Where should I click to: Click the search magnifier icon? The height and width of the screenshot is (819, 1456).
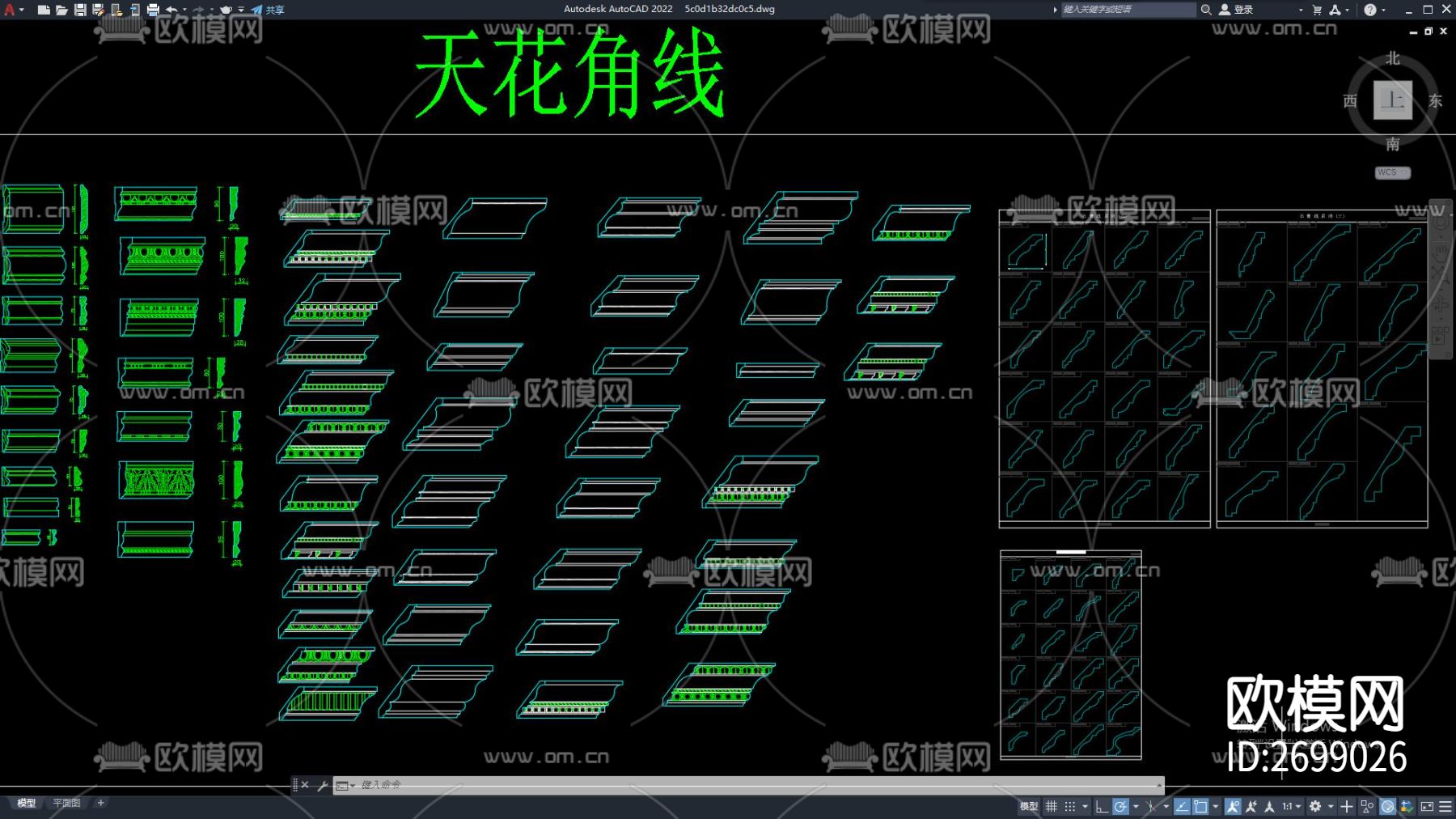pyautogui.click(x=1206, y=10)
